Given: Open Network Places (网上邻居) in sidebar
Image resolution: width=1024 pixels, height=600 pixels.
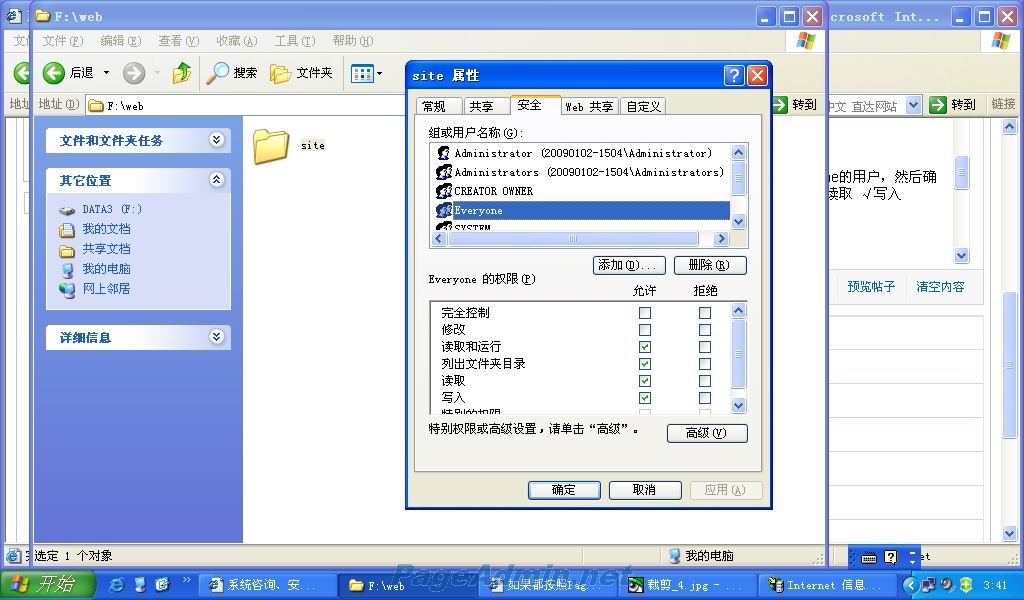Looking at the screenshot, I should [x=106, y=289].
